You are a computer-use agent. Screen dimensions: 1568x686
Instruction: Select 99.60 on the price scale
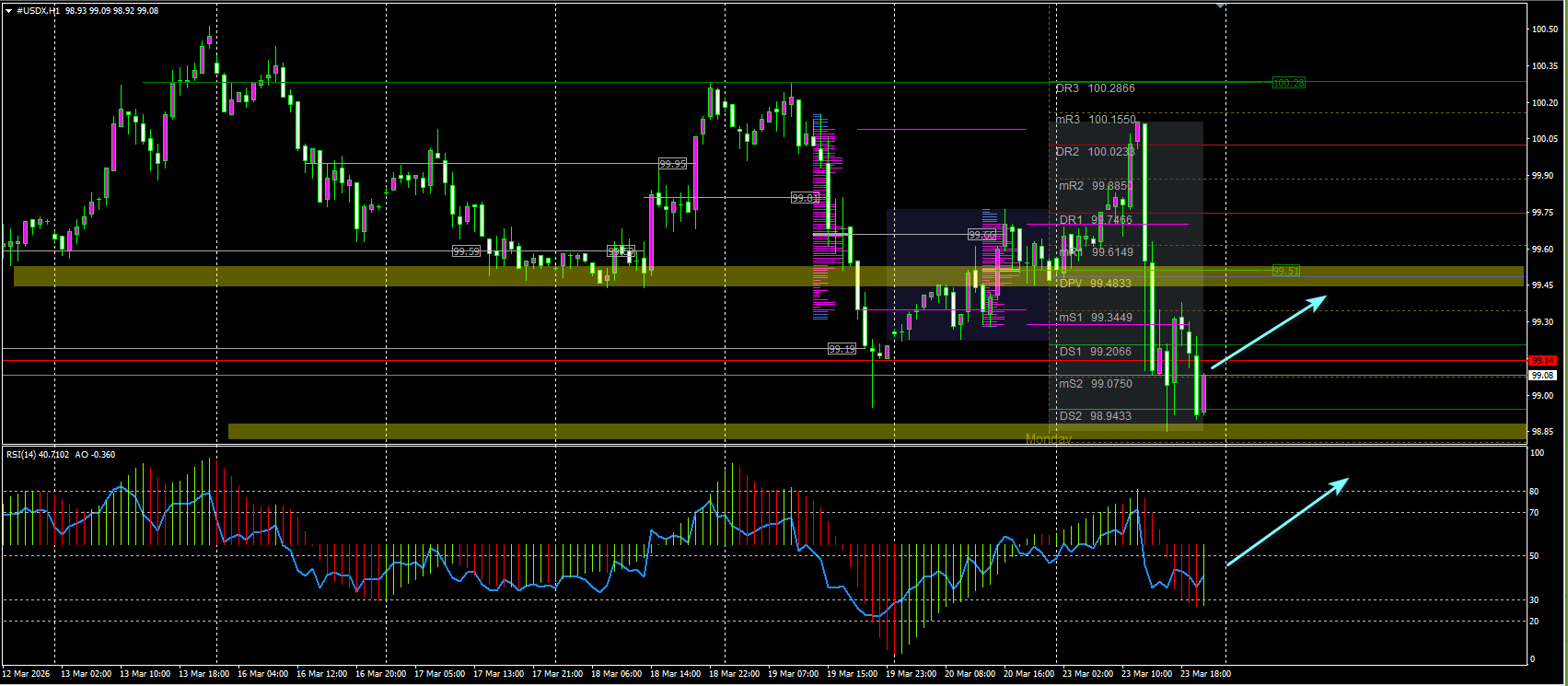(x=1542, y=250)
